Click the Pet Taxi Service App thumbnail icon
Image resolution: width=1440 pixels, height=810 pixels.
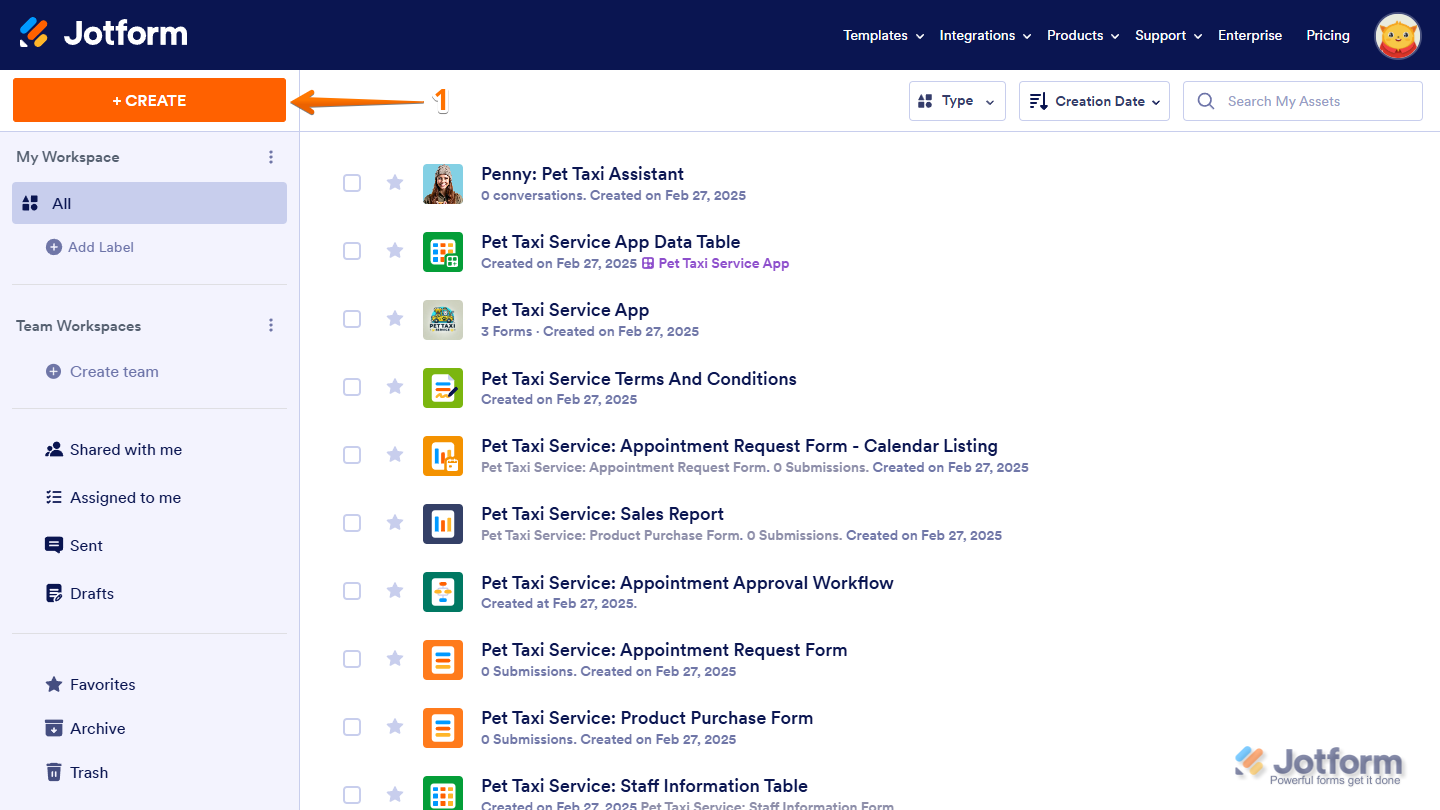point(443,320)
